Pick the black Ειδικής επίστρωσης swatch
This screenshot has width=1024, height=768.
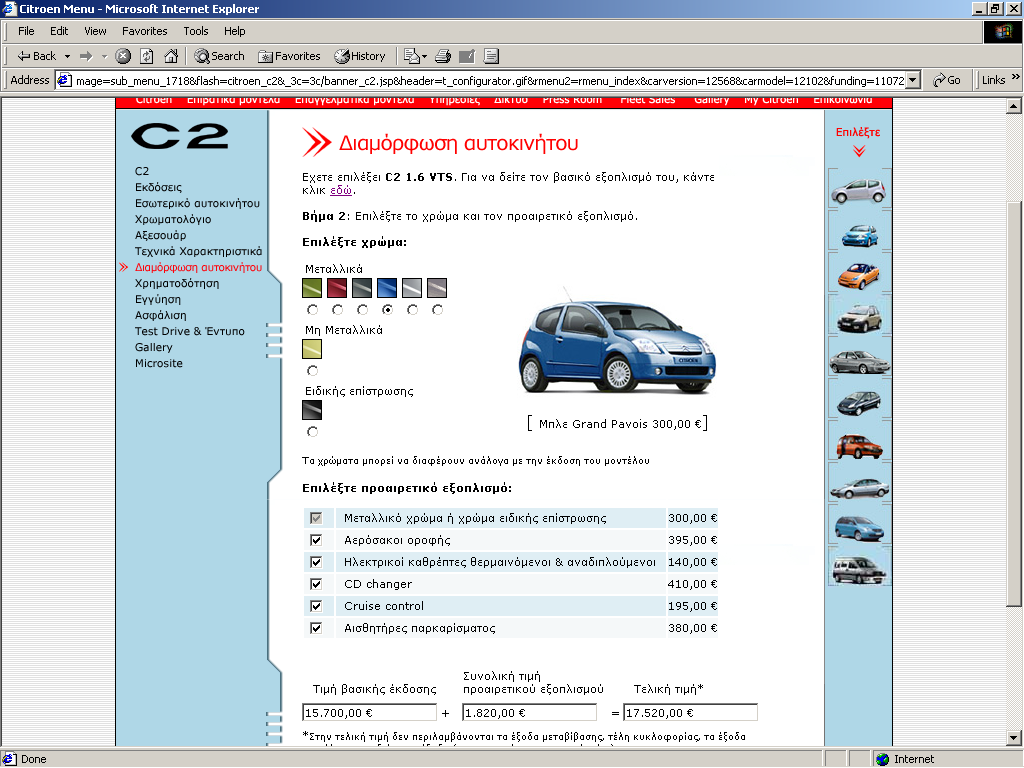(x=312, y=410)
